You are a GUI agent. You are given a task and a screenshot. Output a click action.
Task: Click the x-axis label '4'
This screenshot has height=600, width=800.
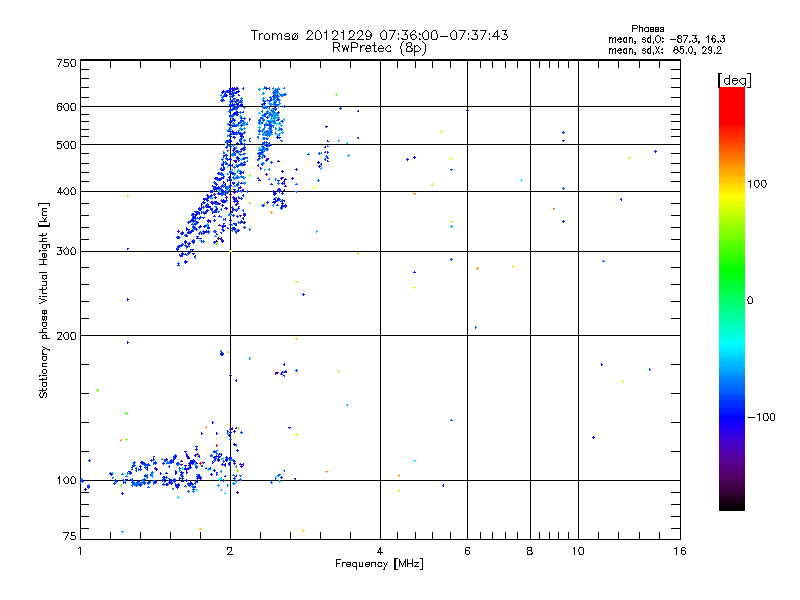(380, 551)
